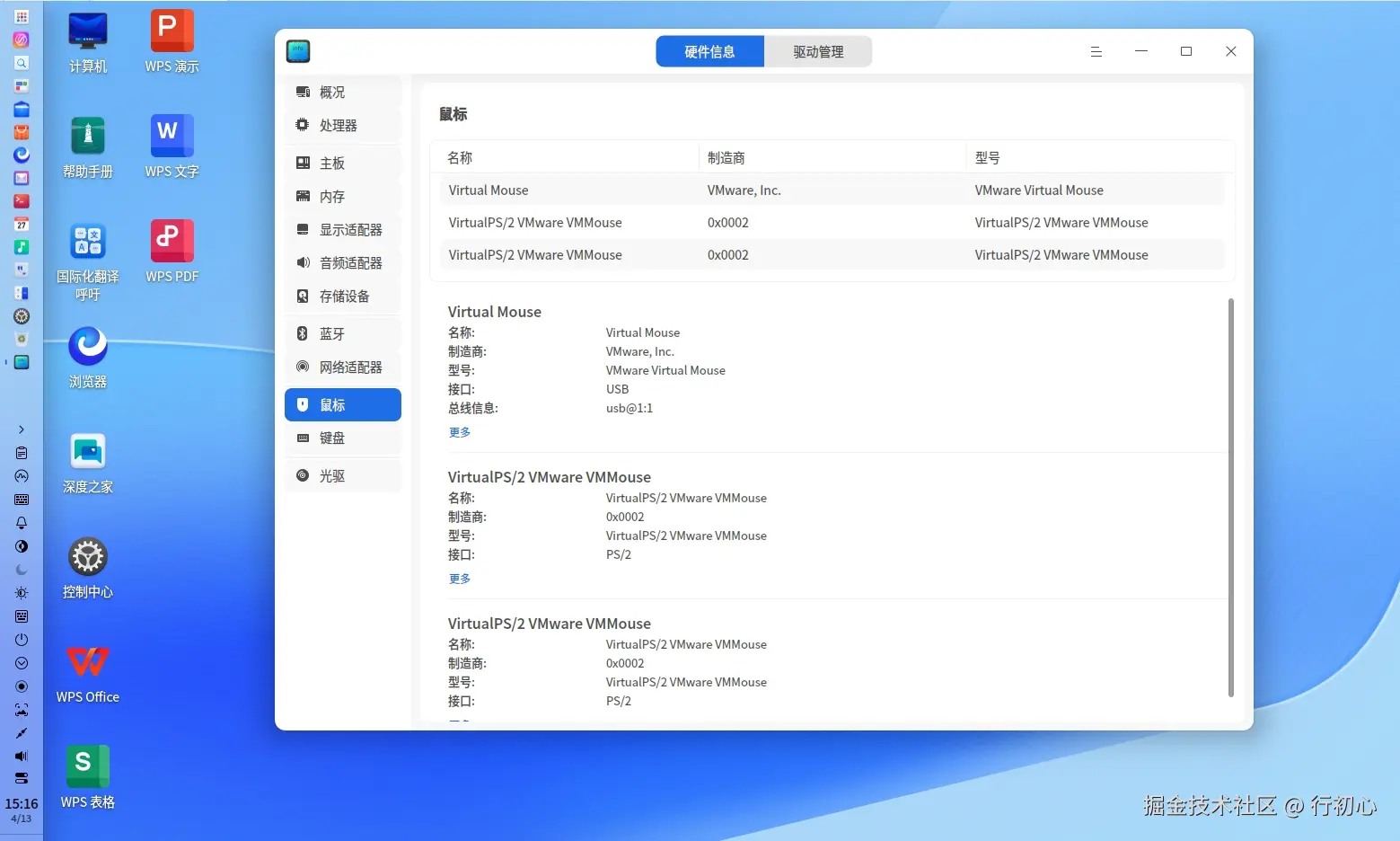The height and width of the screenshot is (841, 1400).
Task: Click the highlighted 鼠标 sidebar item
Action: [343, 404]
